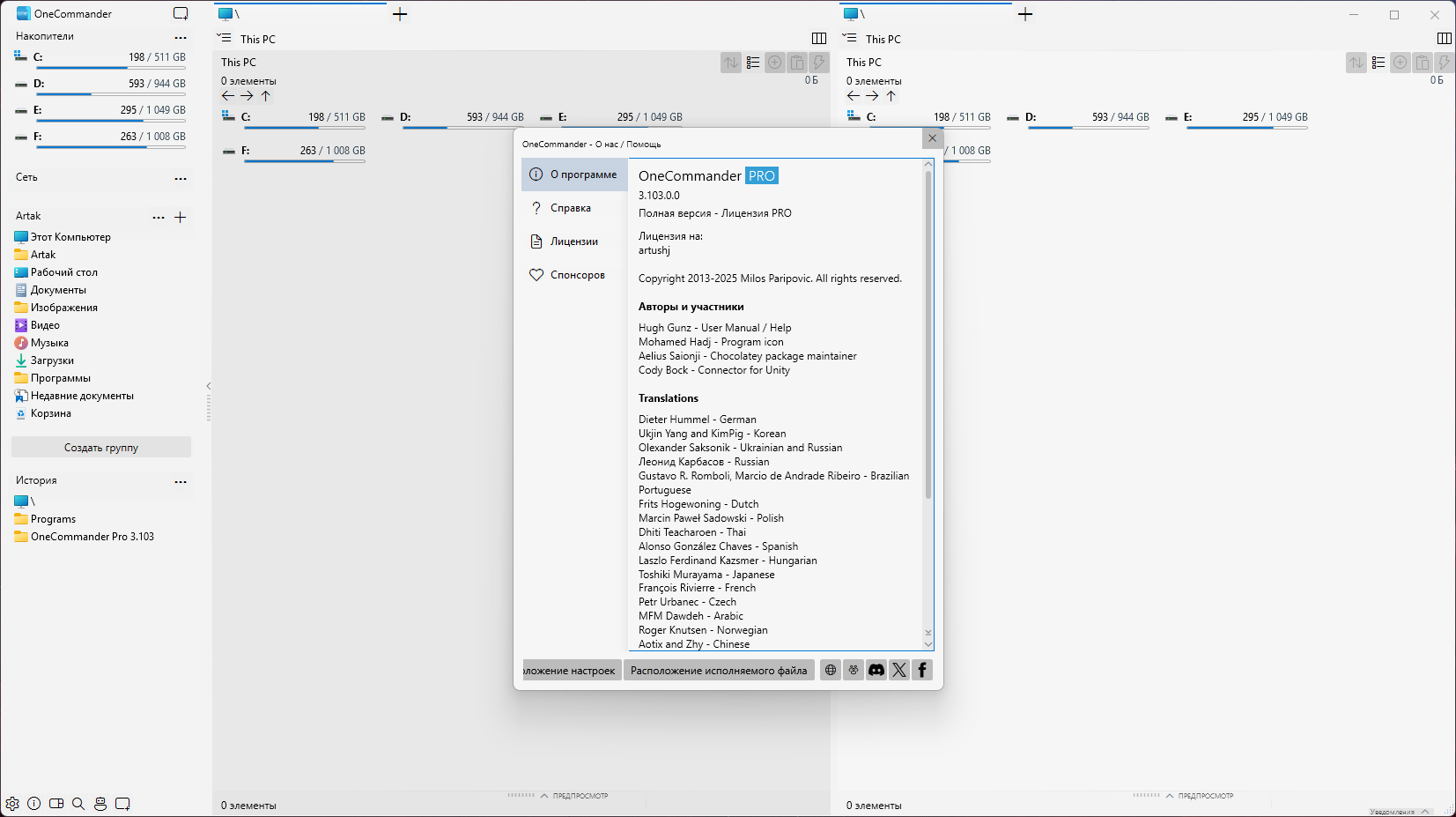Go up one level in the right pane
The height and width of the screenshot is (817, 1456).
pyautogui.click(x=891, y=96)
